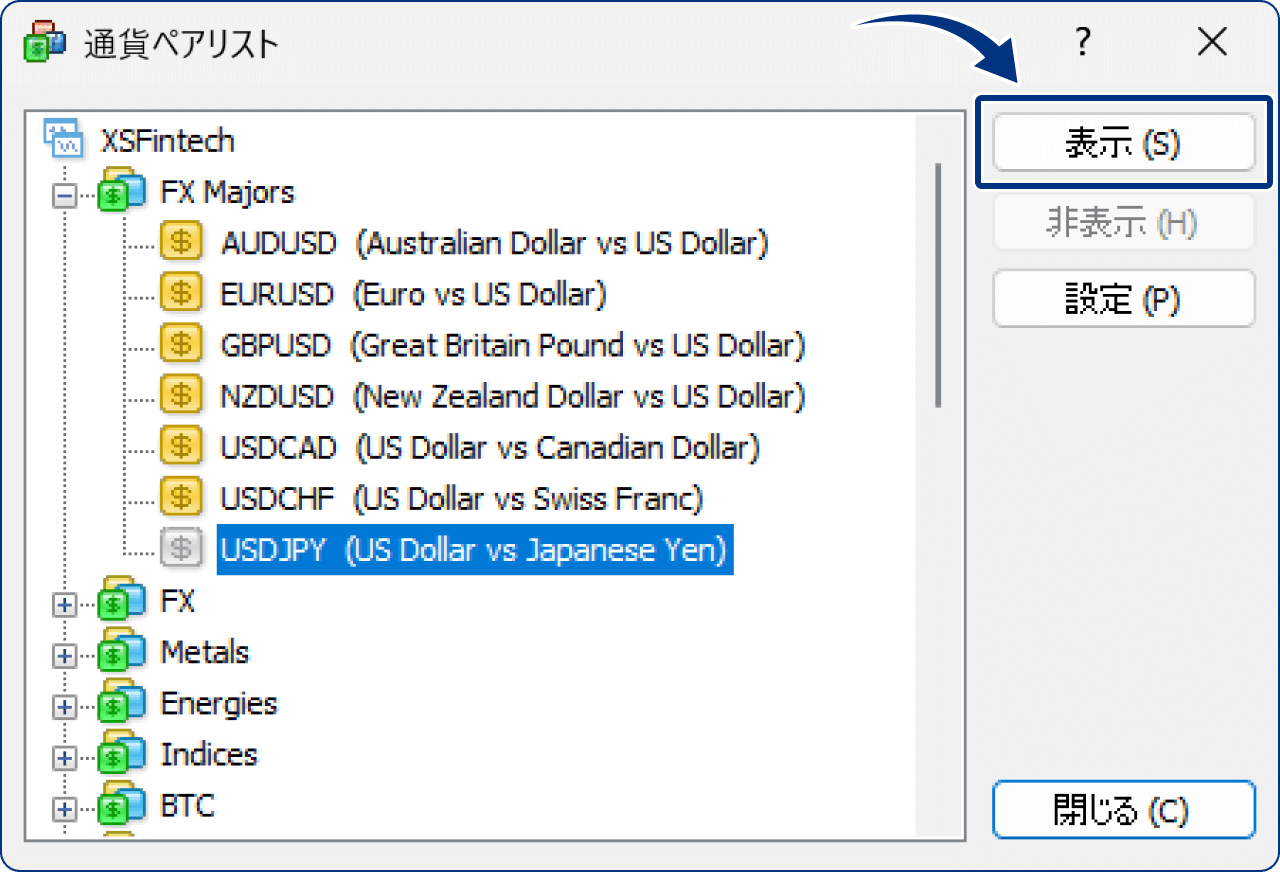The height and width of the screenshot is (872, 1280).
Task: Open symbol properties with 設定 (P)
Action: tap(1123, 299)
